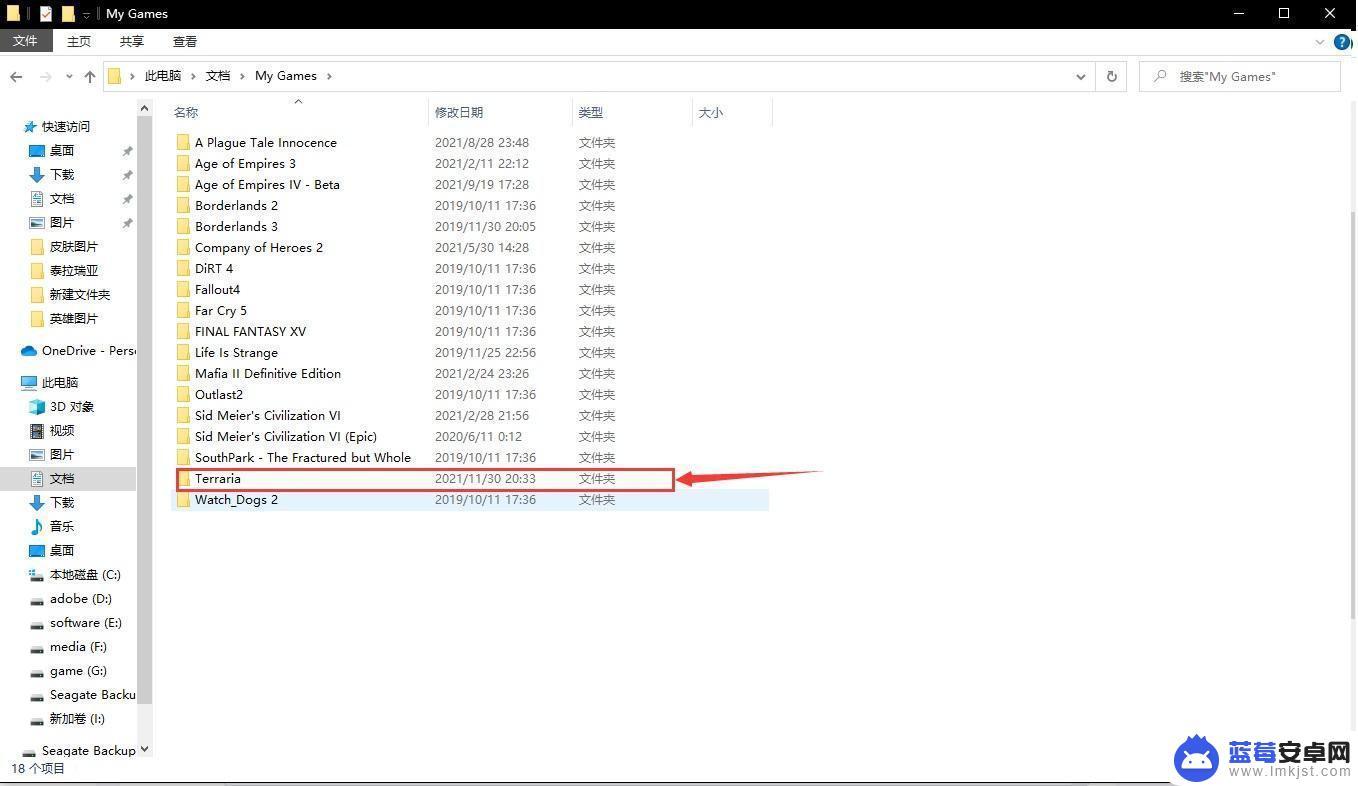This screenshot has height=786, width=1358.
Task: Open OneDrive - Personal in sidebar
Action: point(79,350)
